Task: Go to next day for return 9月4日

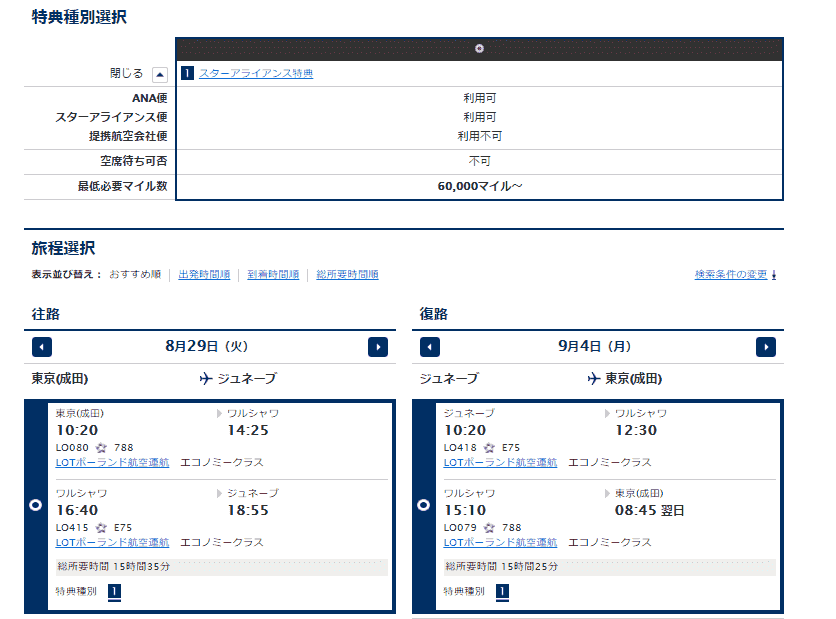Action: point(766,347)
